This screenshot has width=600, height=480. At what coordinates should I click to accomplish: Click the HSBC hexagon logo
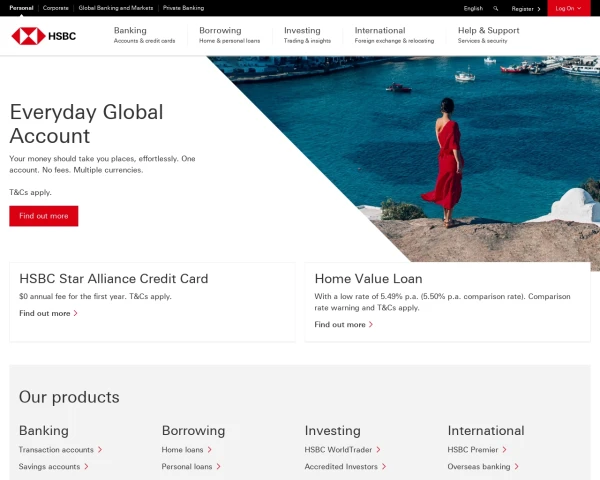click(x=28, y=36)
